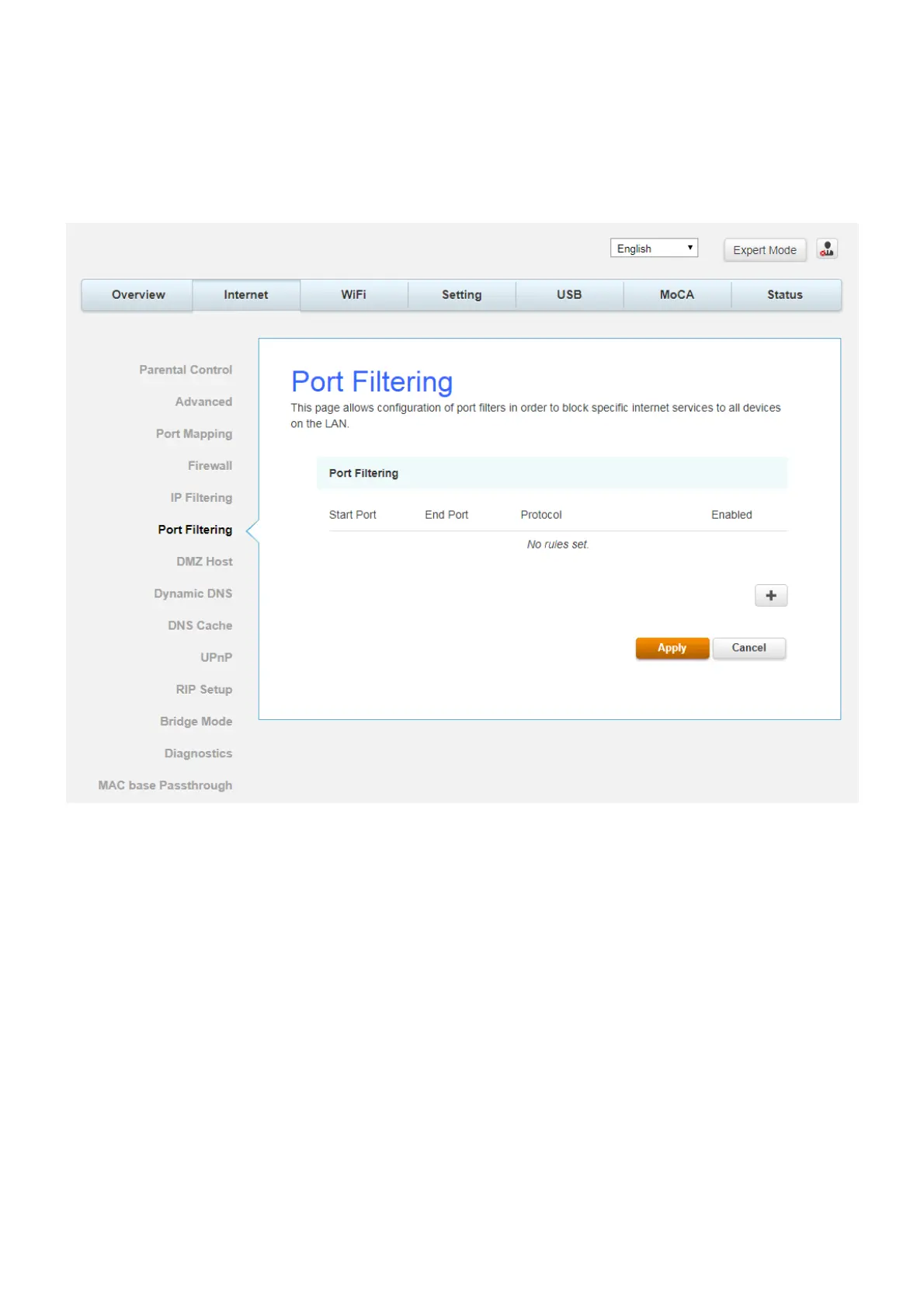Click the End Port column header

pos(446,515)
